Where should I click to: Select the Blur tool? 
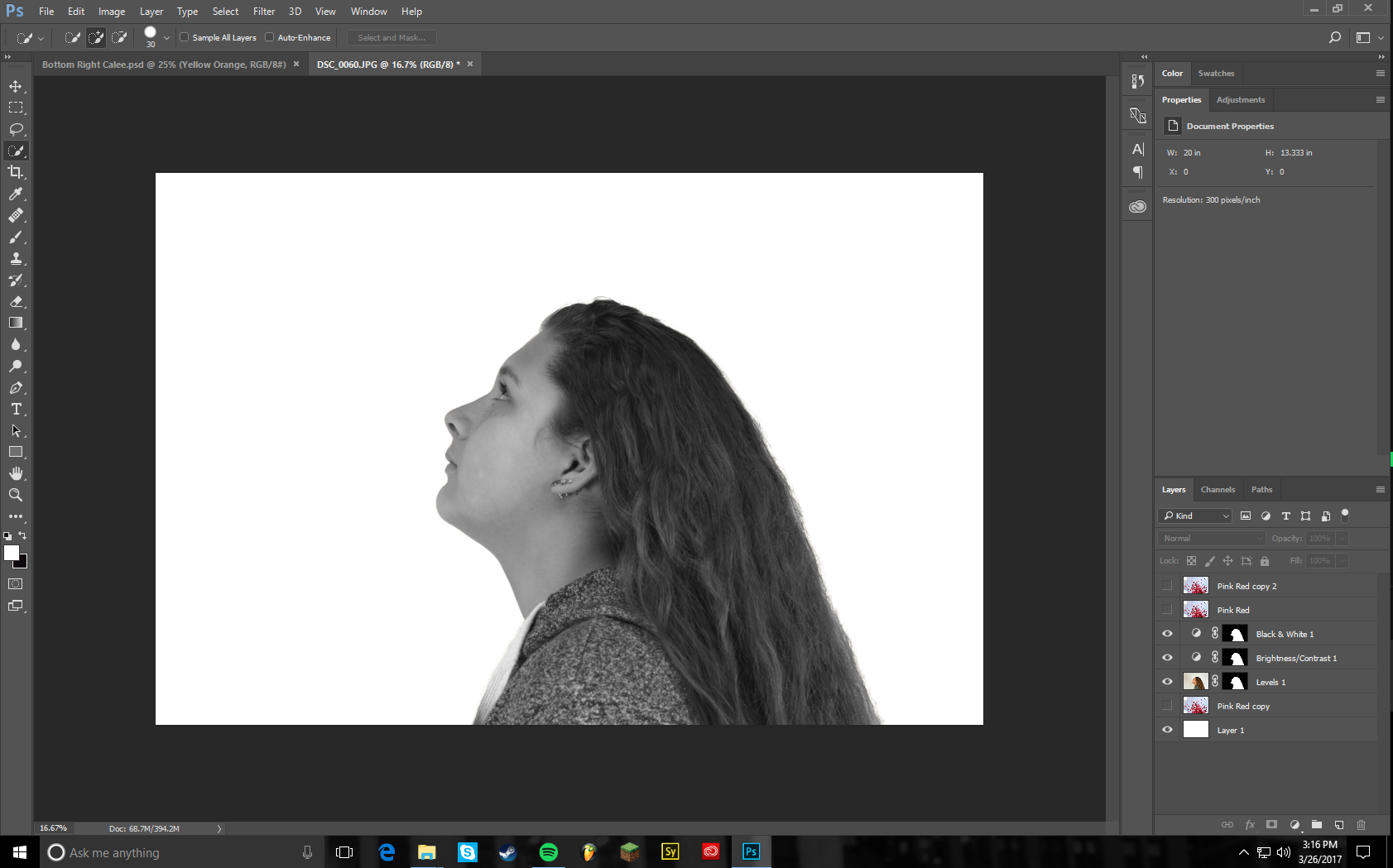16,344
